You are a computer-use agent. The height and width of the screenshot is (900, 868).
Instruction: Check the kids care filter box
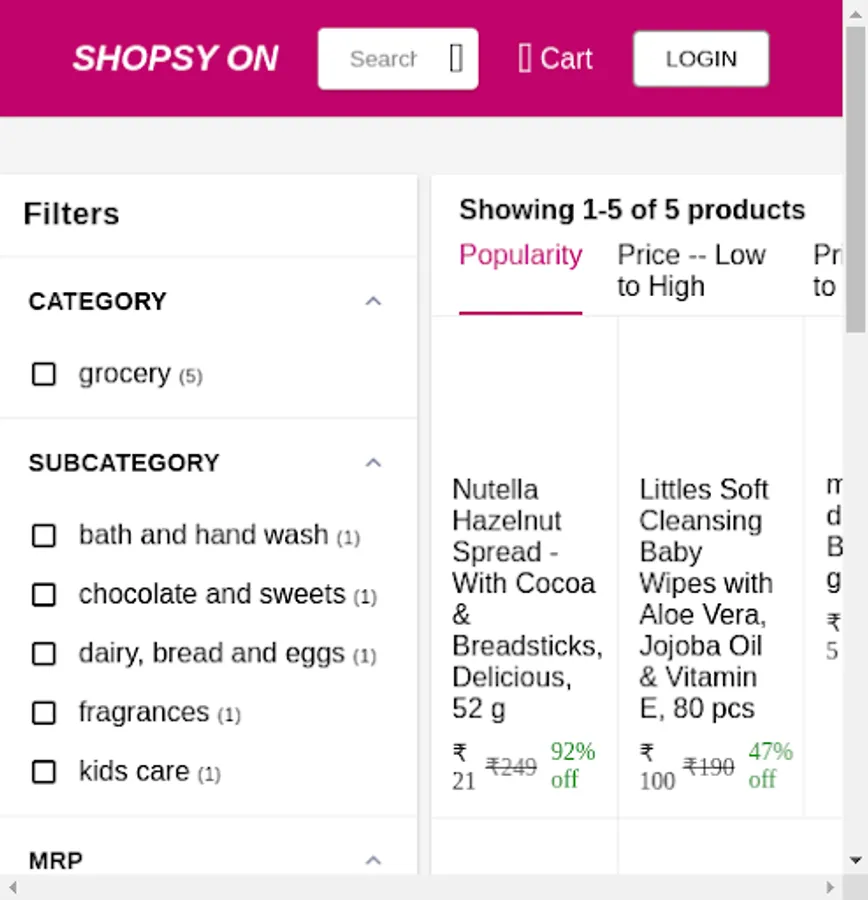pyautogui.click(x=44, y=772)
